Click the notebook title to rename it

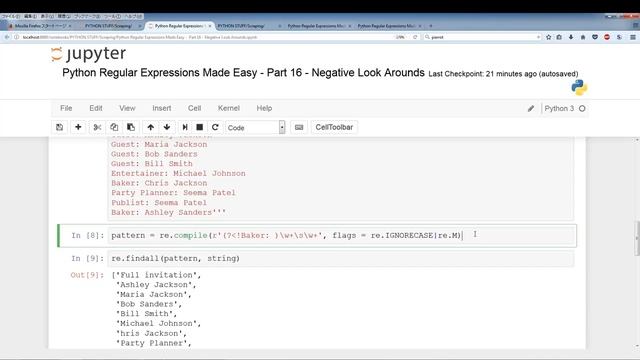(x=243, y=73)
